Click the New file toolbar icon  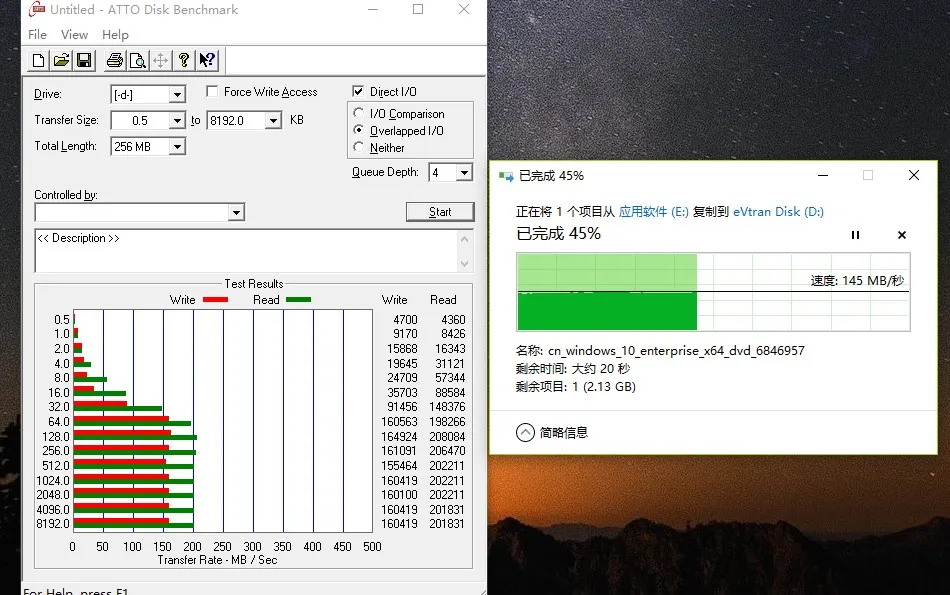coord(38,60)
